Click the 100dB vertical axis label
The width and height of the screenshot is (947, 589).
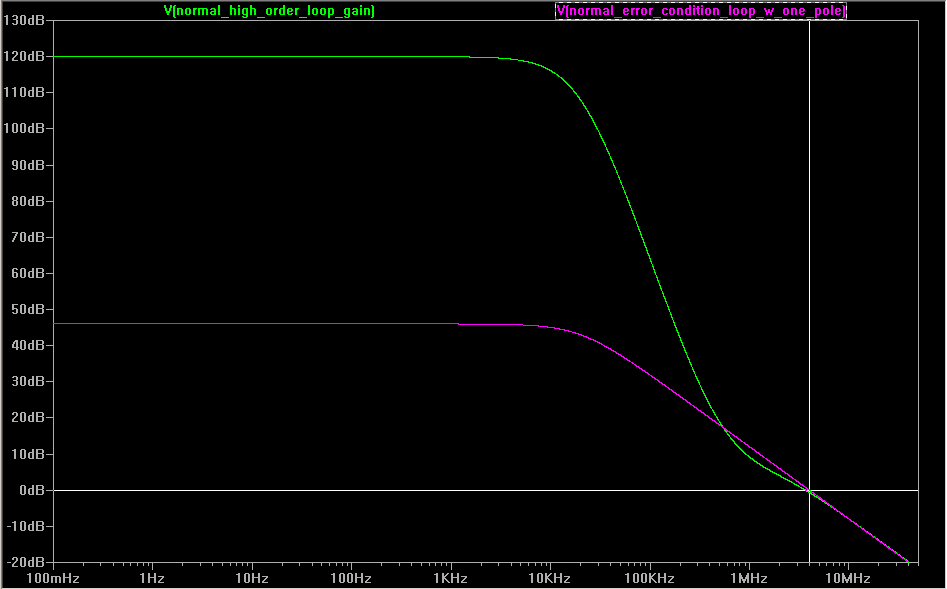(x=24, y=129)
